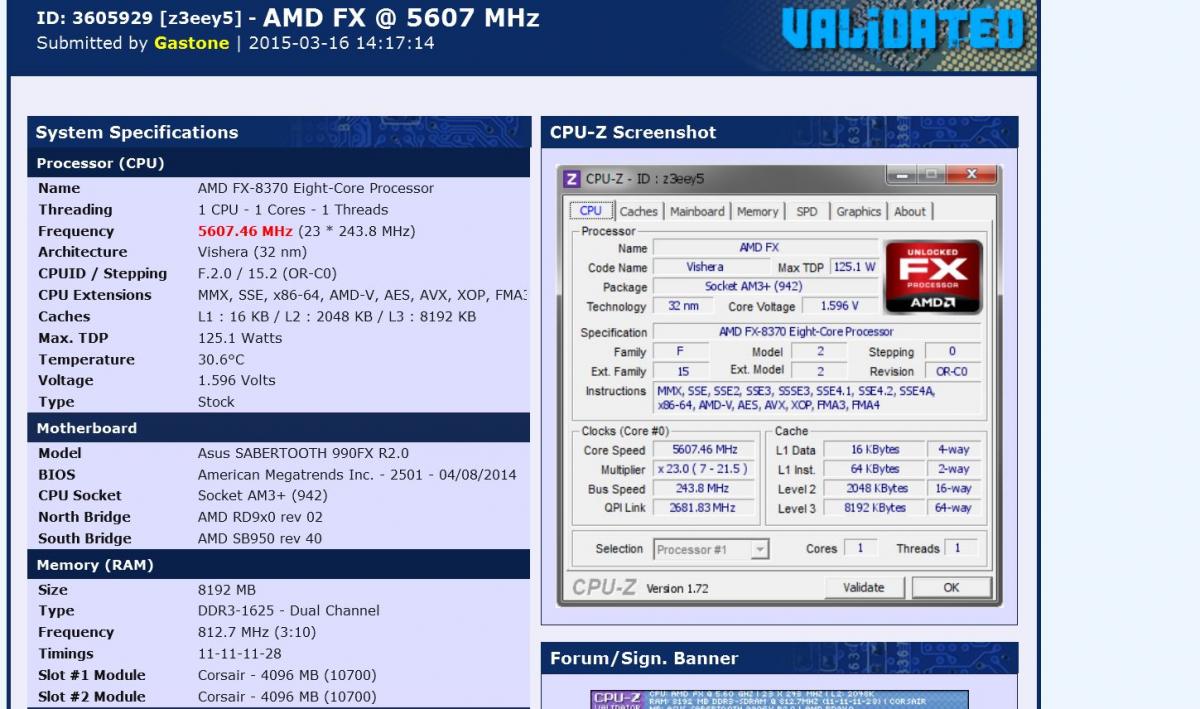Click the Bus Speed 243.8 MHz field
This screenshot has width=1200, height=709.
704,489
